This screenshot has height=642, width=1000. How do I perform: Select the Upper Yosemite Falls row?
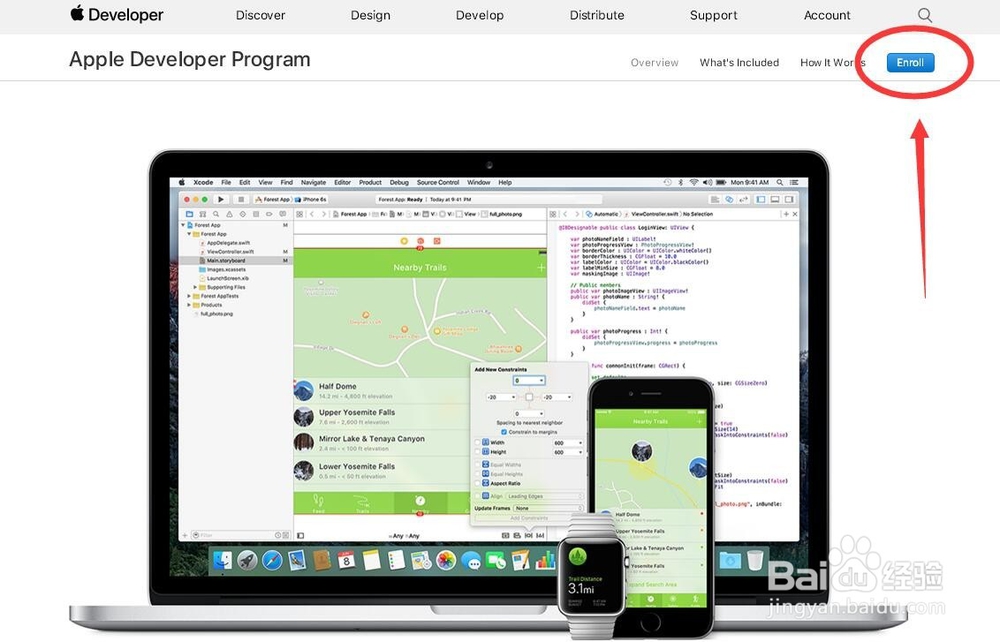pyautogui.click(x=381, y=416)
